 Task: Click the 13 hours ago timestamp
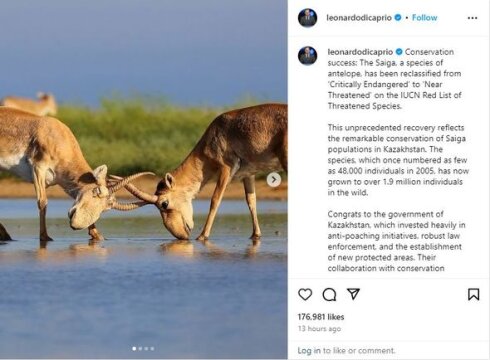coord(319,329)
